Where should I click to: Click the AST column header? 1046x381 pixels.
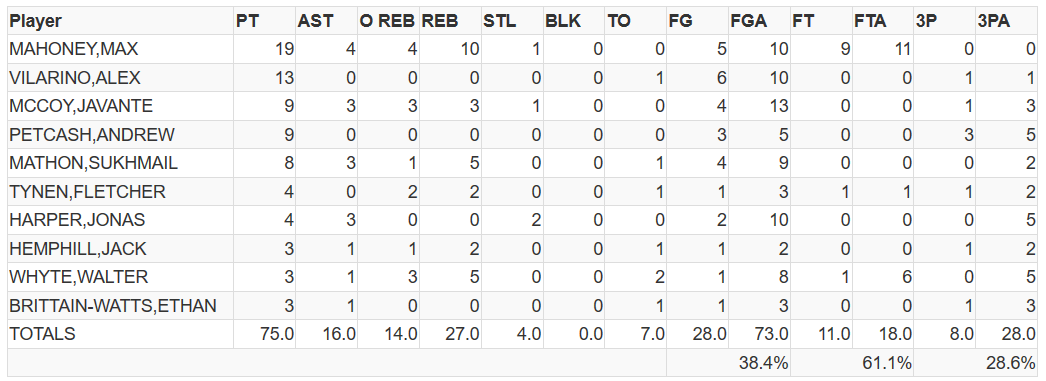pos(315,21)
